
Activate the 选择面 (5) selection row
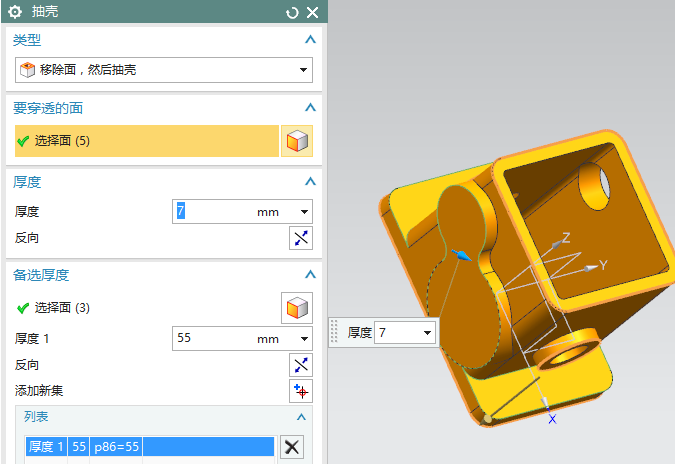coord(145,141)
